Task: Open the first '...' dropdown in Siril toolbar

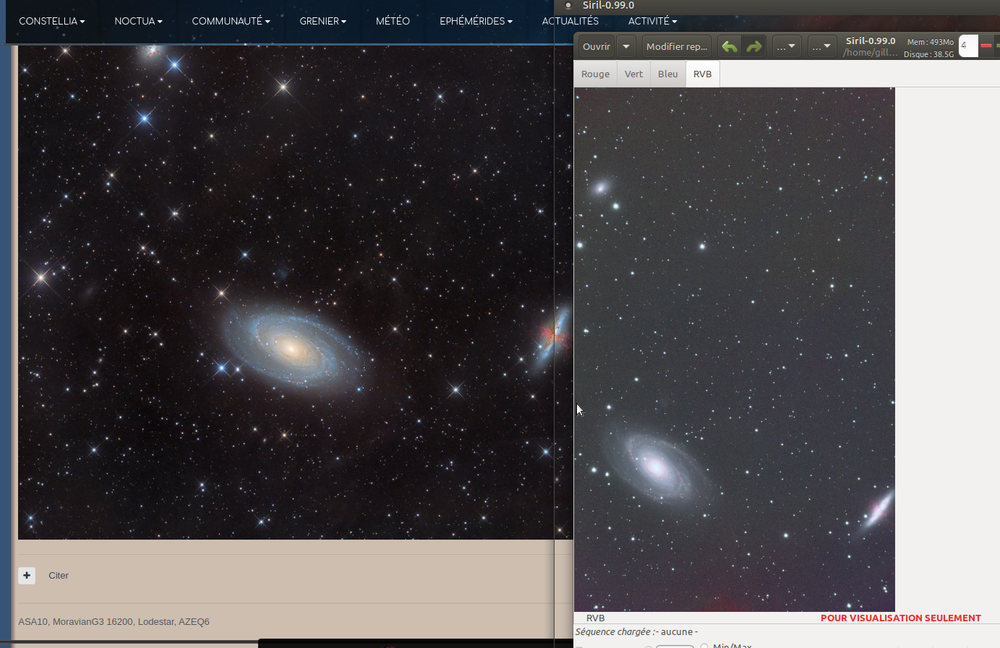Action: 786,47
